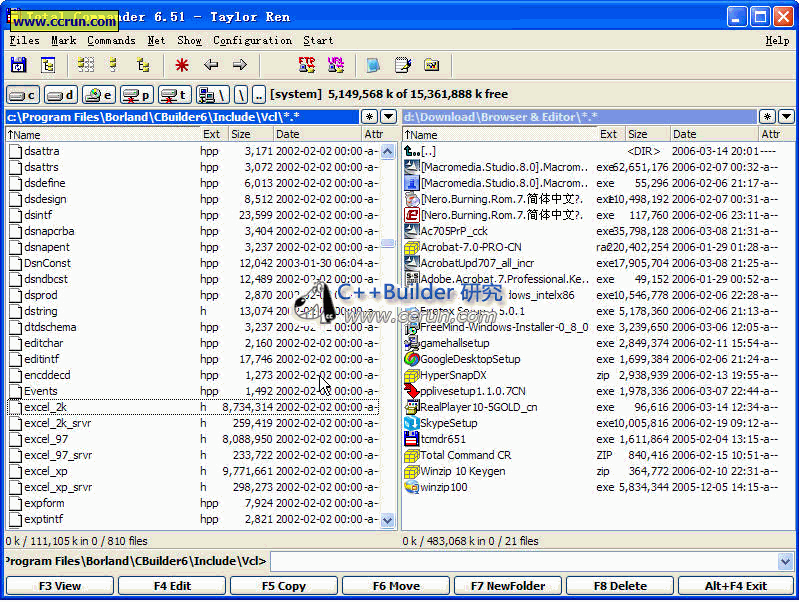Image resolution: width=799 pixels, height=602 pixels.
Task: Expand the command line history dropdown
Action: point(786,562)
